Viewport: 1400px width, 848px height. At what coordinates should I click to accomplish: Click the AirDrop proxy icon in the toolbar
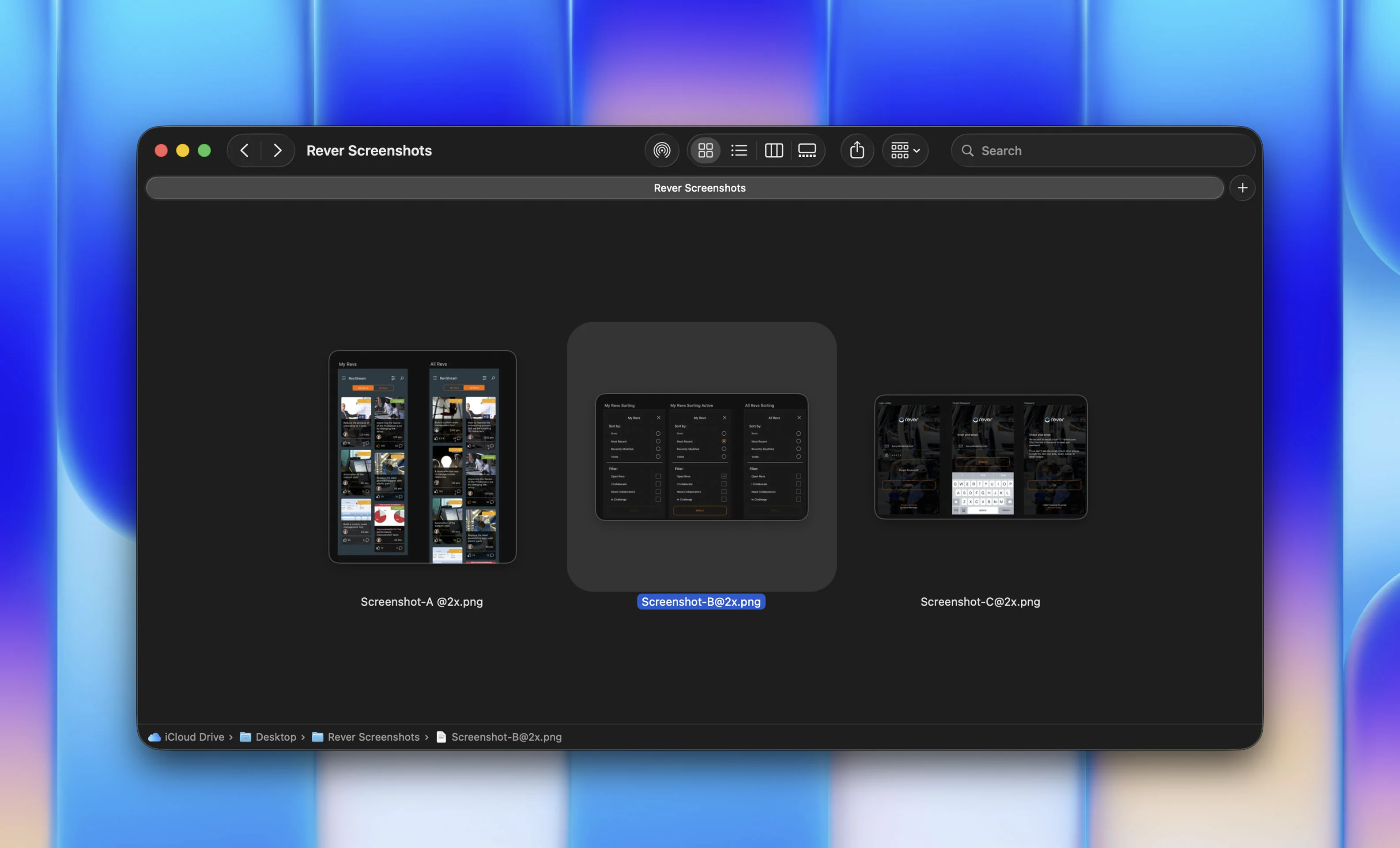pyautogui.click(x=661, y=150)
